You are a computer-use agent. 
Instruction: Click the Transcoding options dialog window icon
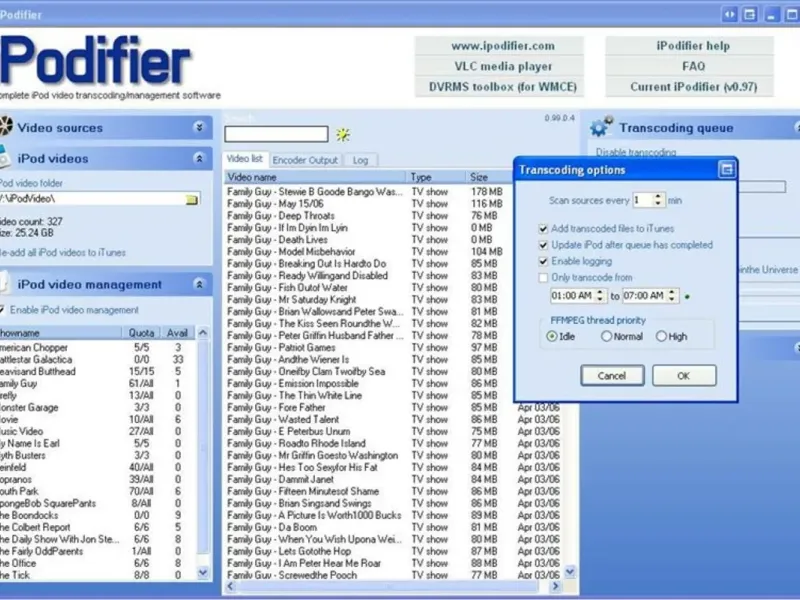coord(726,170)
